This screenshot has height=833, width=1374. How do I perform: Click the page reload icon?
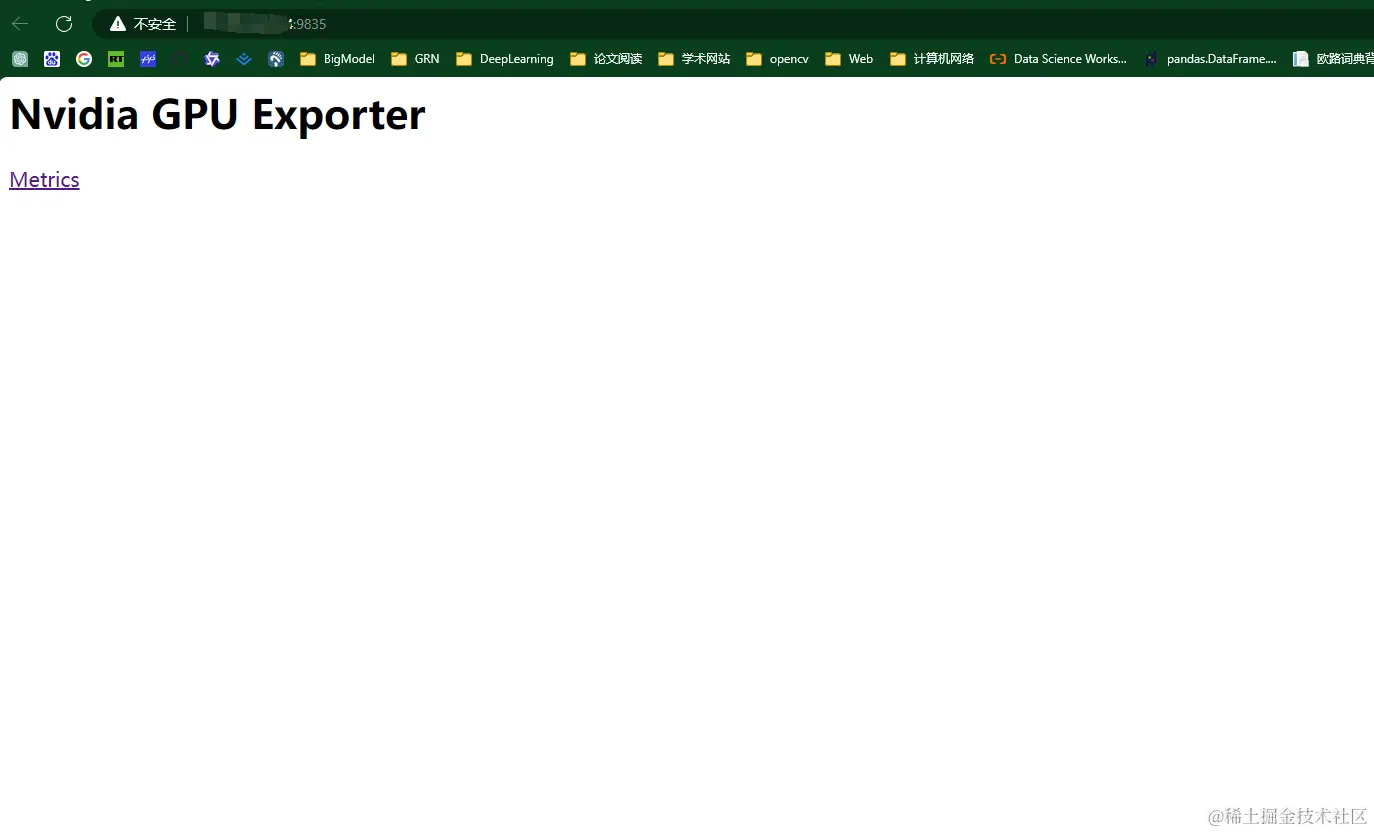pos(63,23)
